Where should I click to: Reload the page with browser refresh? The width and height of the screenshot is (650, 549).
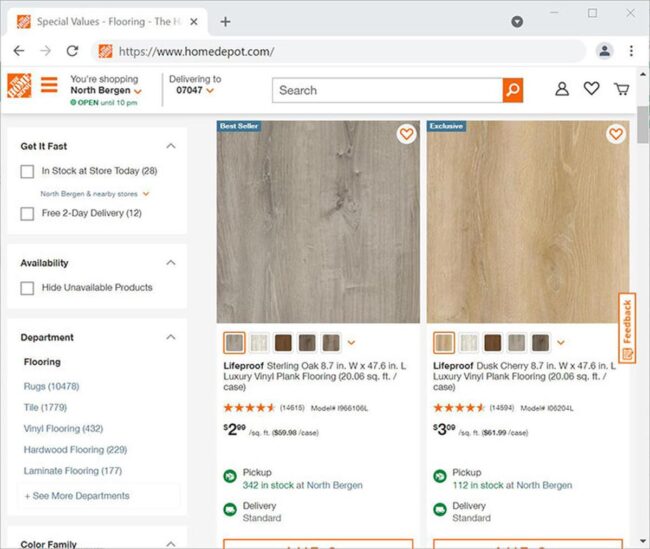[73, 51]
